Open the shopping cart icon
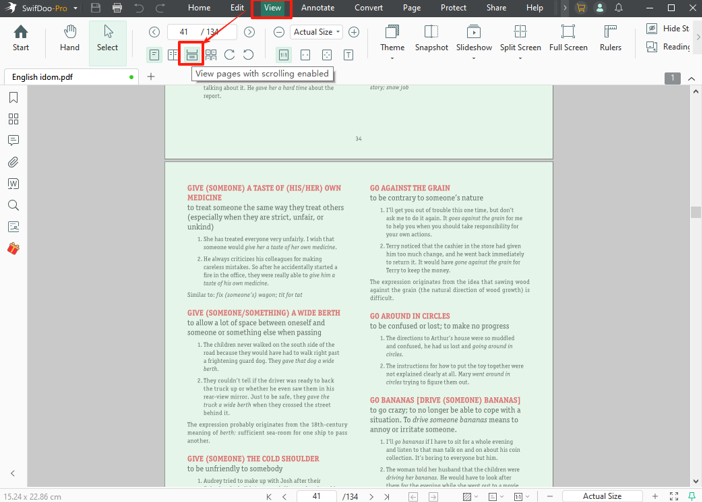 (581, 8)
